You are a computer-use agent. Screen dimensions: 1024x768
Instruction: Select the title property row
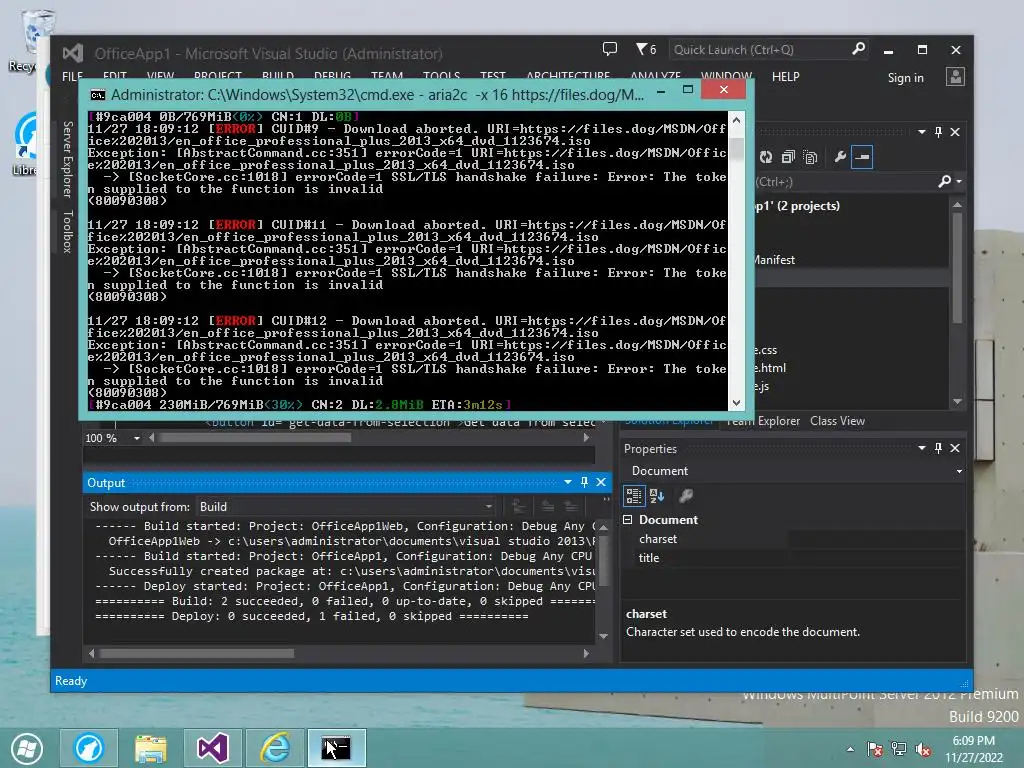[793, 558]
